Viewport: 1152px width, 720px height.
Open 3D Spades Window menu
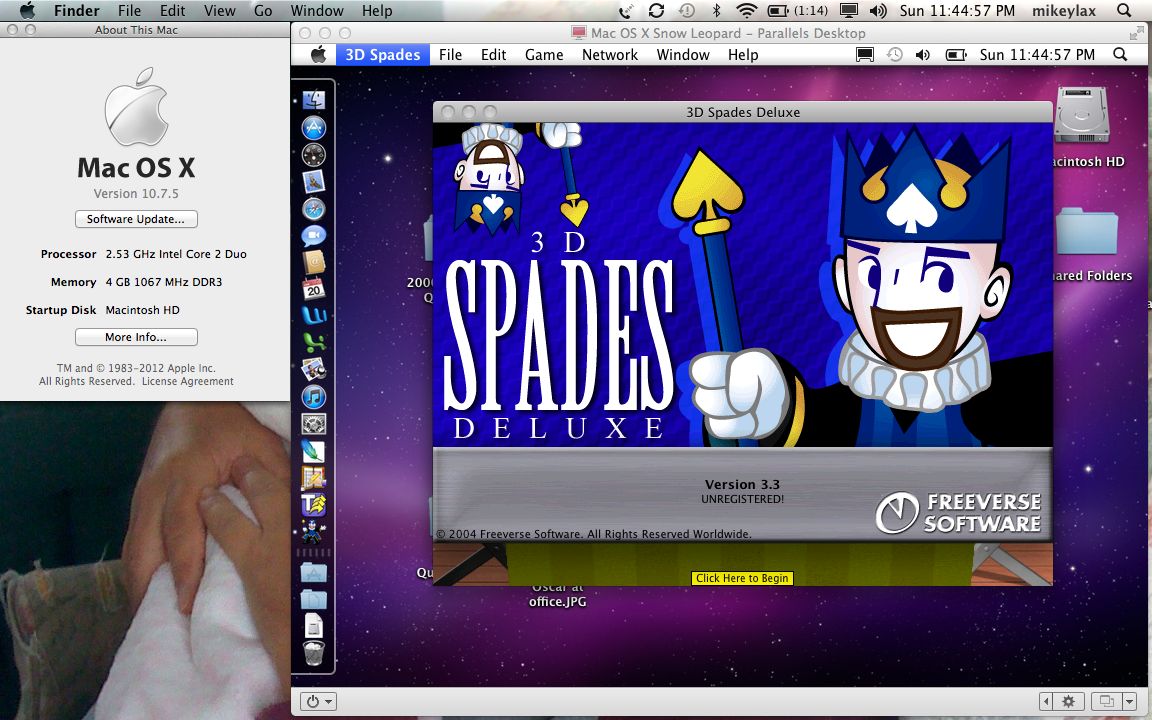[x=683, y=54]
